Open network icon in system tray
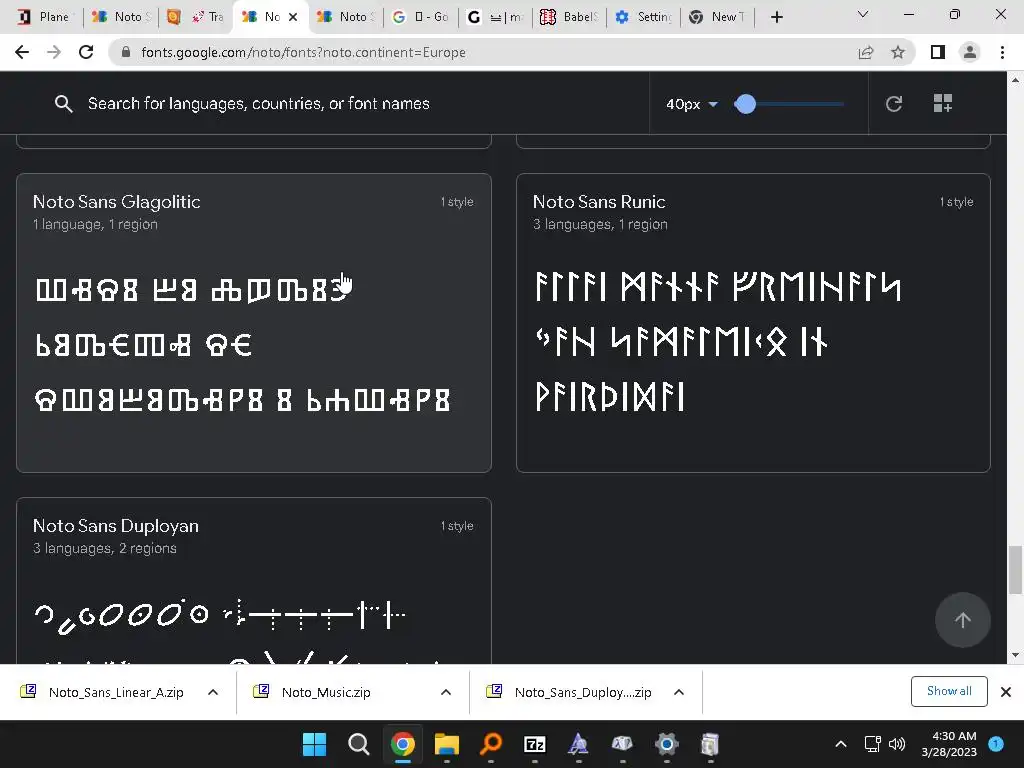 [x=872, y=744]
